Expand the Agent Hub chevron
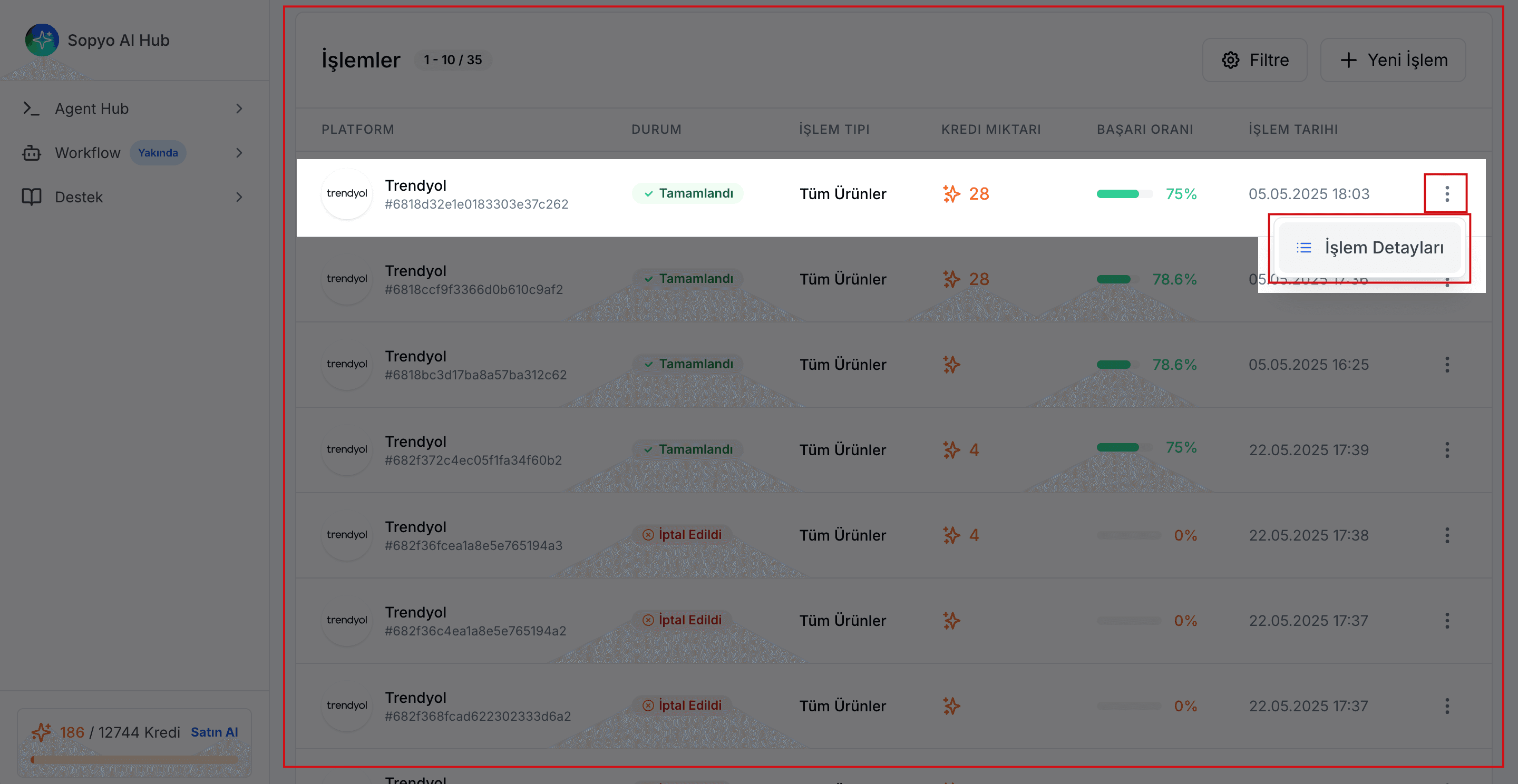1518x784 pixels. coord(239,109)
